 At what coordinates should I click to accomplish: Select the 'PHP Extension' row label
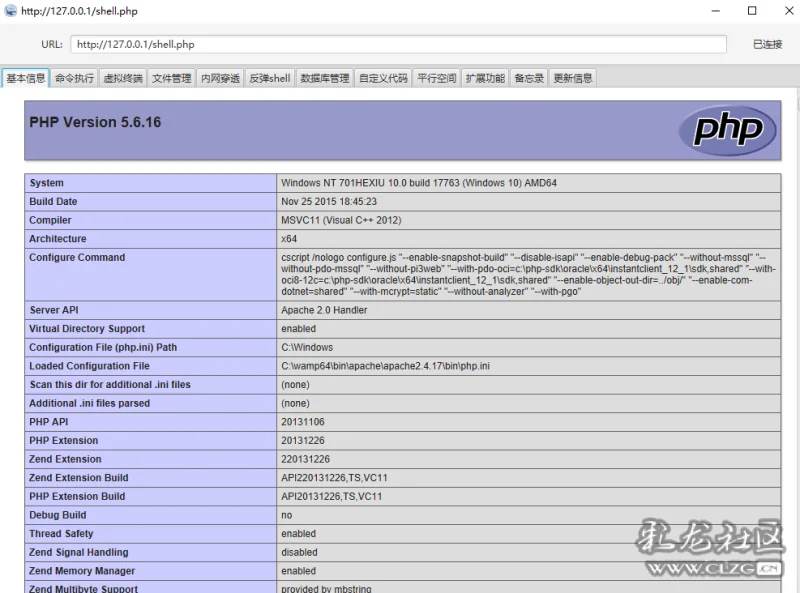(63, 440)
